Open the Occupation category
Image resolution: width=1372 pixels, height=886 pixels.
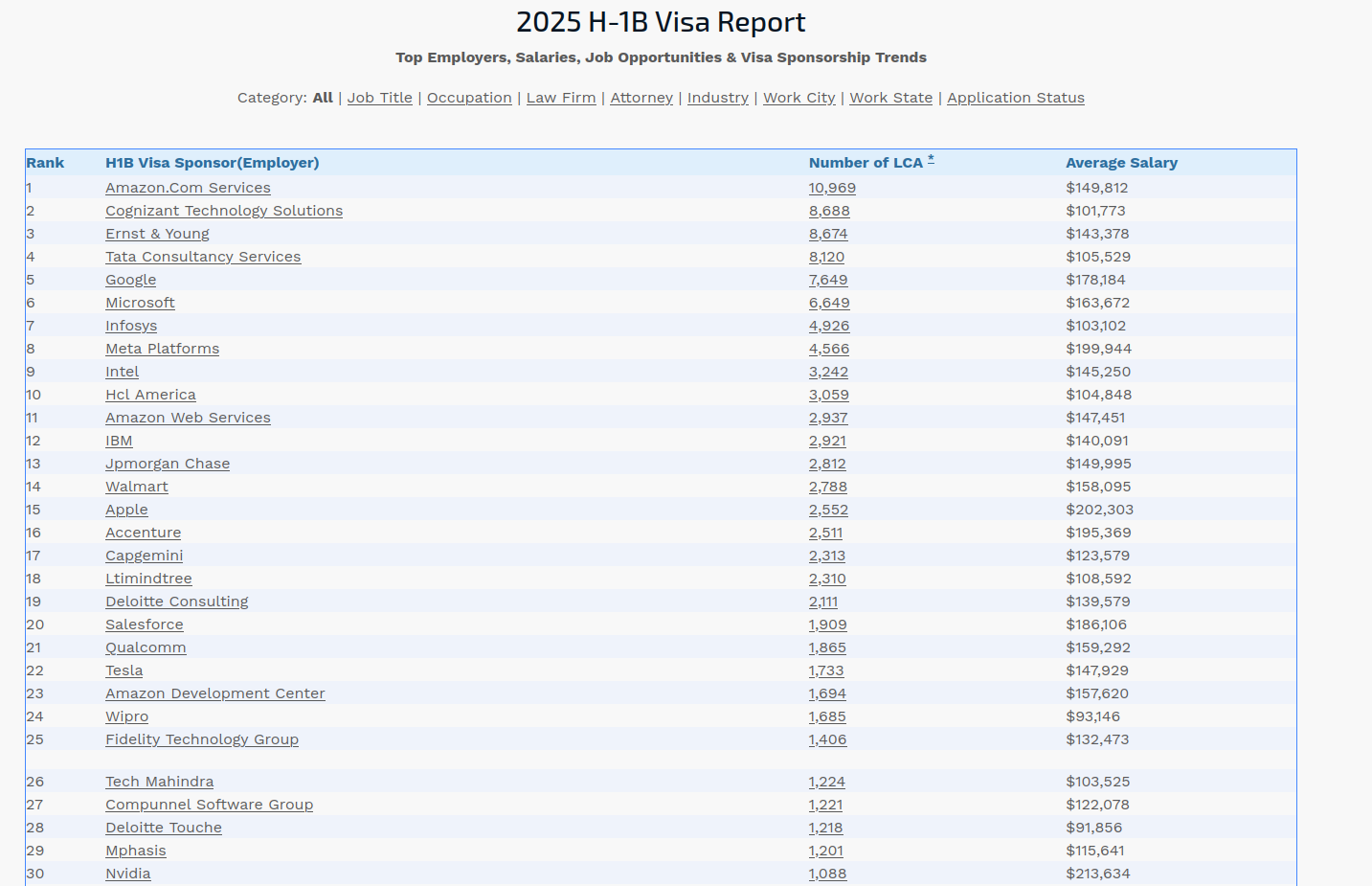coord(469,98)
